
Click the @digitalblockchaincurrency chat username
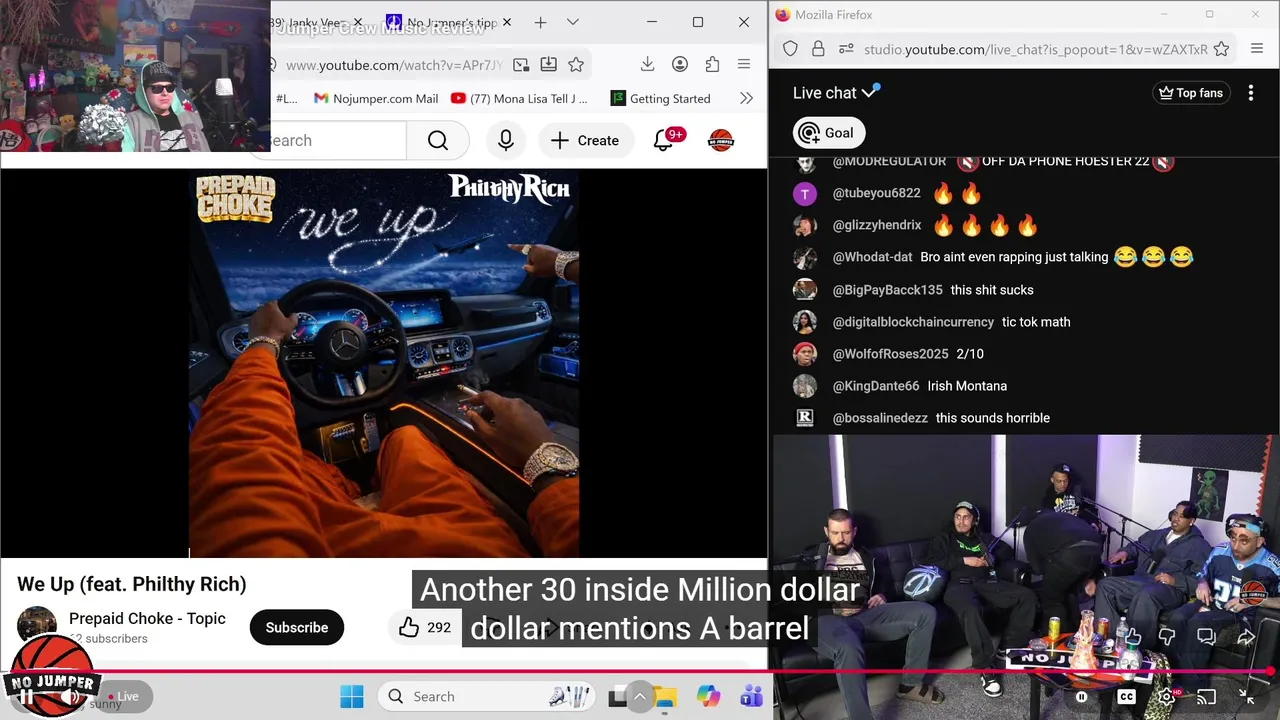point(913,322)
